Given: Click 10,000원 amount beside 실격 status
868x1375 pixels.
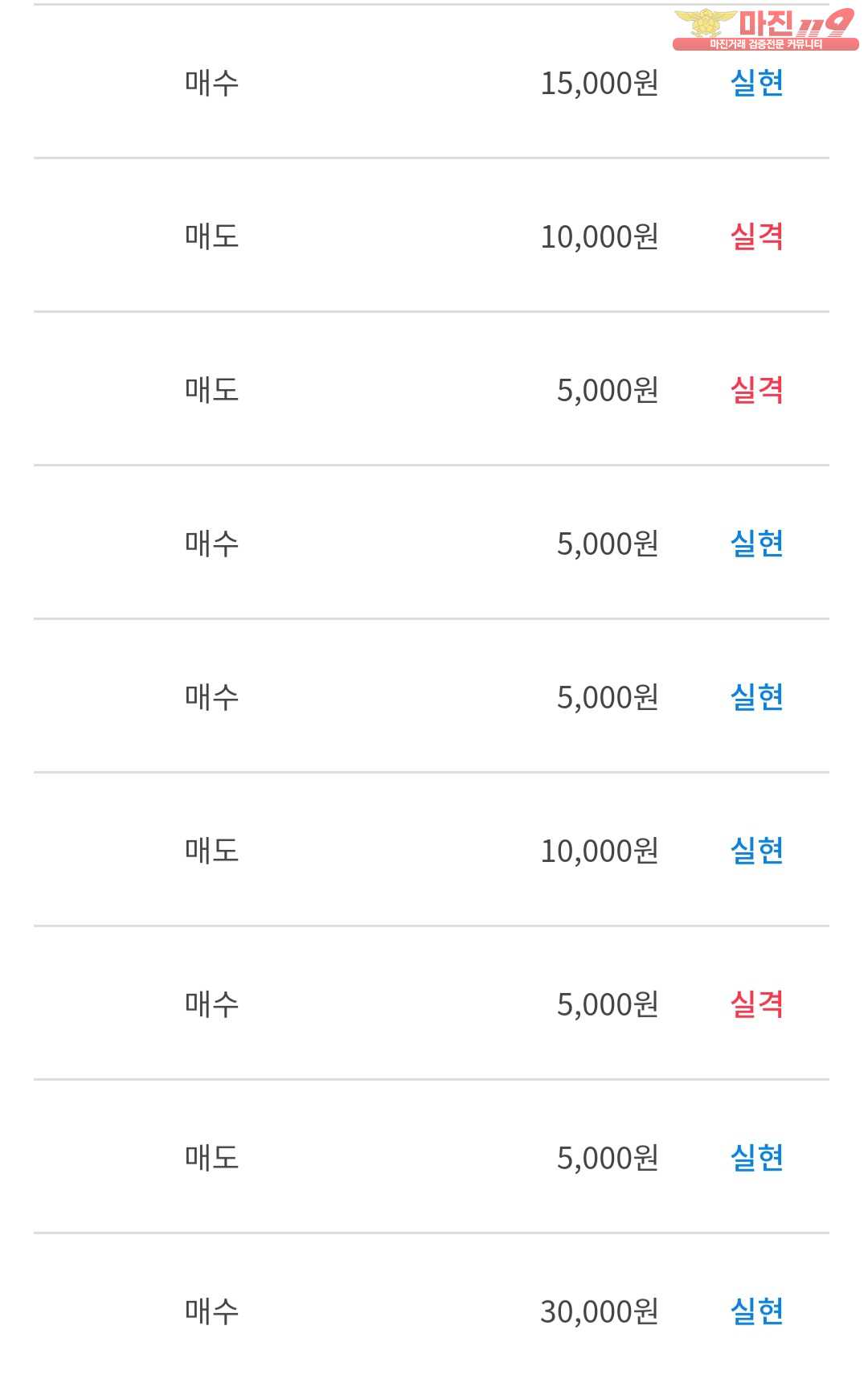Looking at the screenshot, I should click(599, 236).
